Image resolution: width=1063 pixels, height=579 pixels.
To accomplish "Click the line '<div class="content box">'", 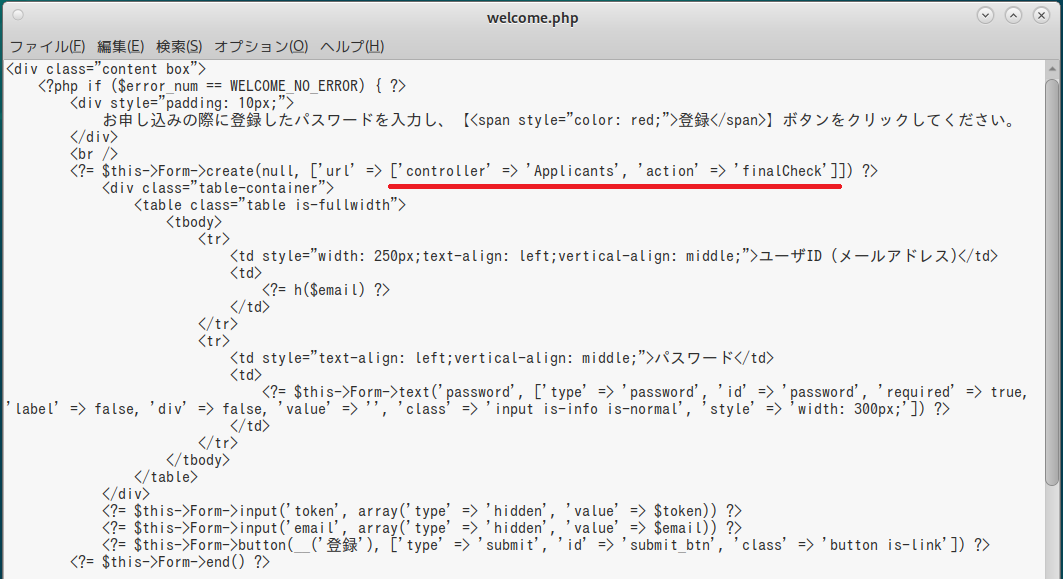I will tap(106, 69).
